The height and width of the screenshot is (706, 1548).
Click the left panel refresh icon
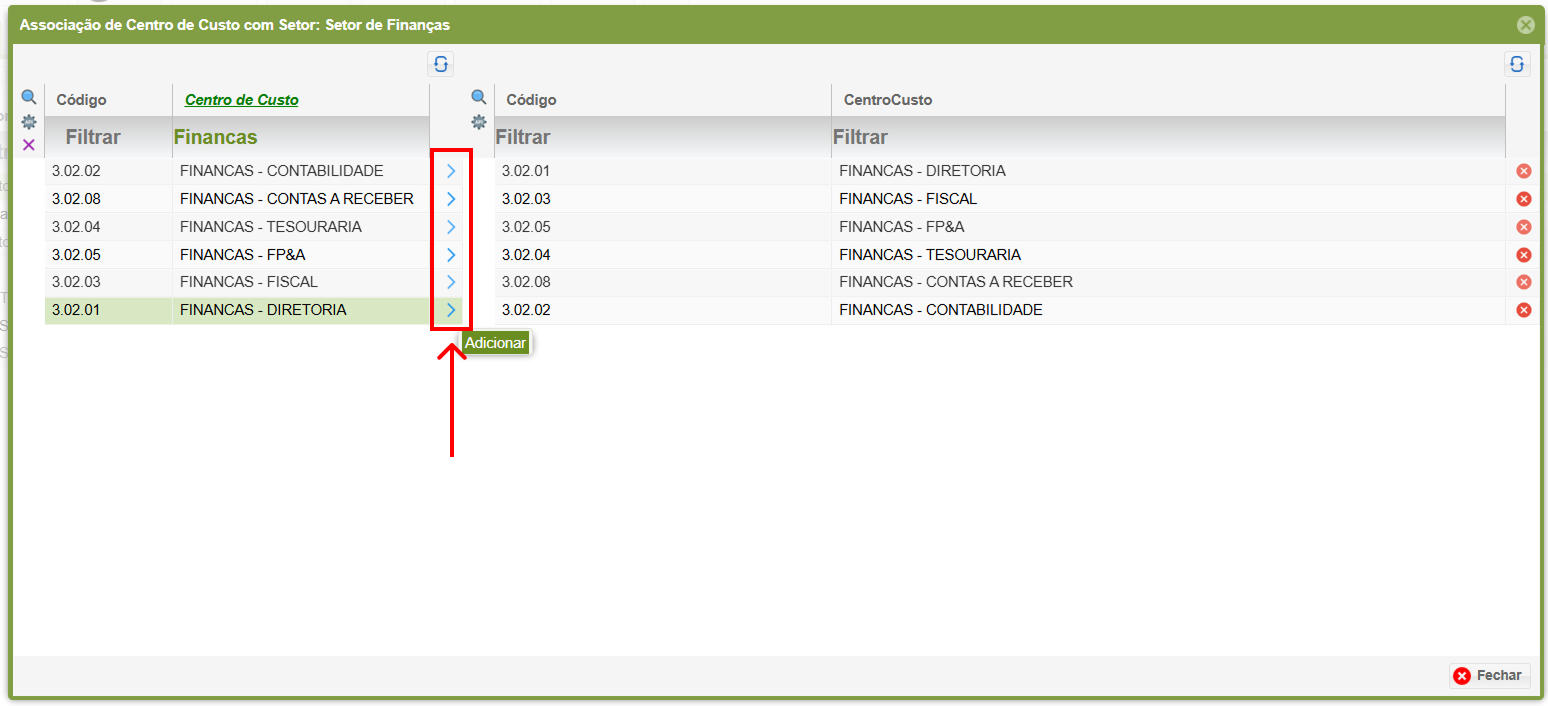[440, 64]
